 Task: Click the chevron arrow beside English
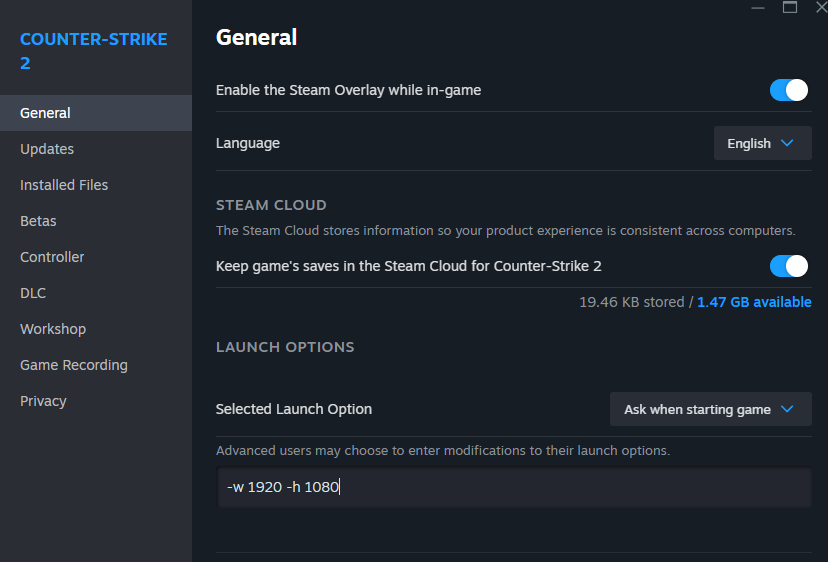787,143
